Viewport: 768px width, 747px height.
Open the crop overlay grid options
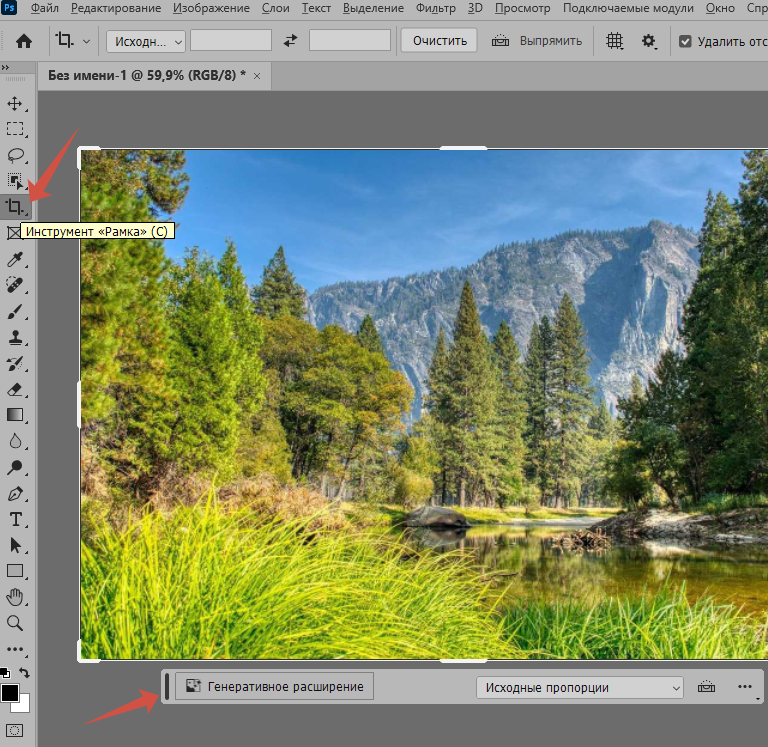pos(614,41)
